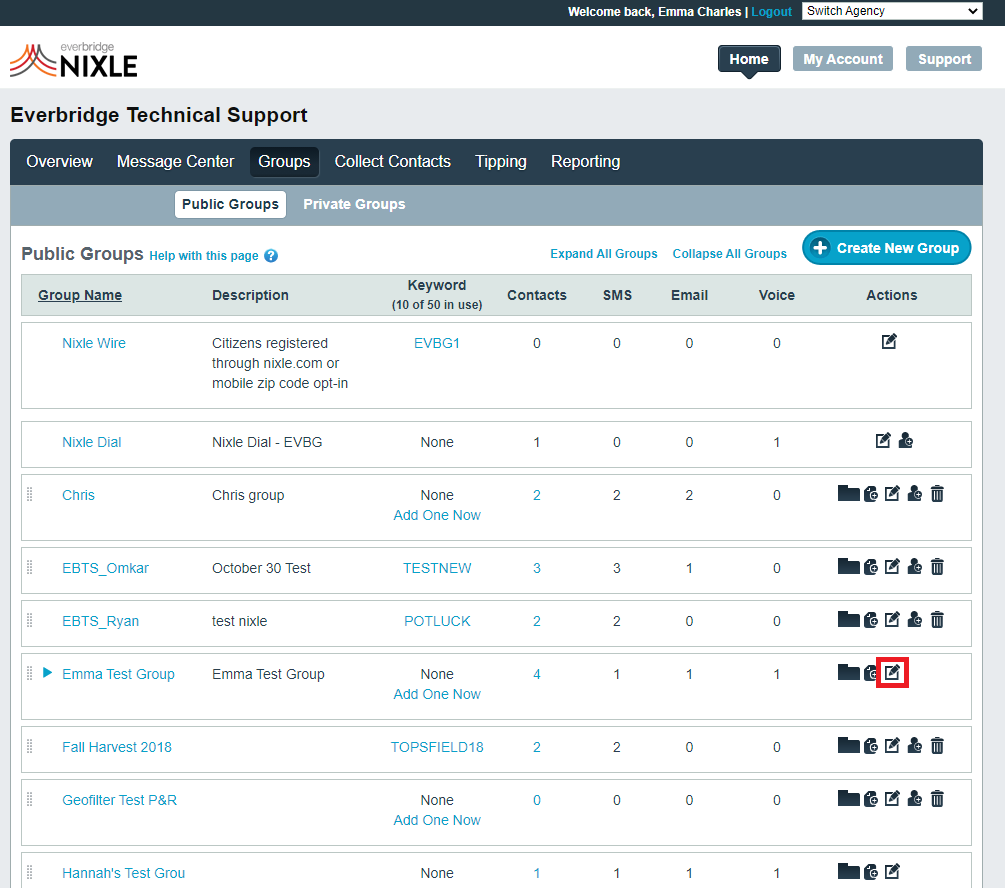Viewport: 1005px width, 888px height.
Task: Click the TESTNEW keyword link
Action: point(437,568)
